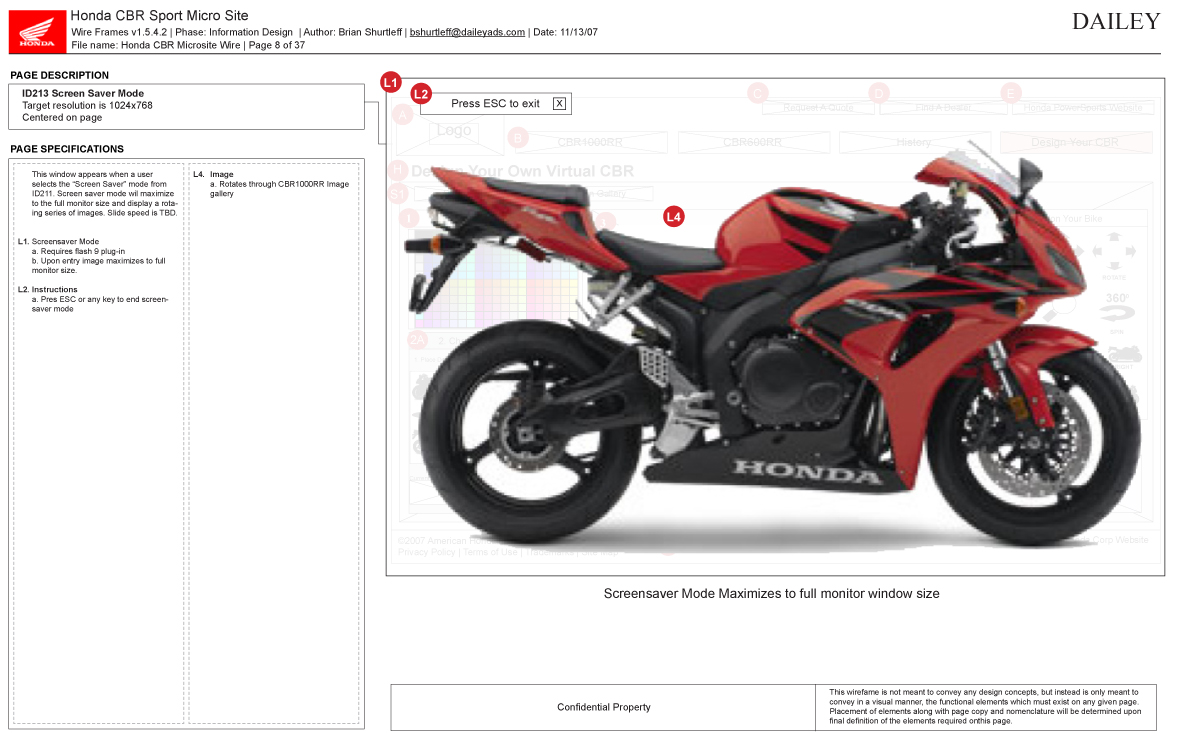This screenshot has width=1197, height=733.
Task: Click the faded E annotation marker
Action: (1011, 93)
